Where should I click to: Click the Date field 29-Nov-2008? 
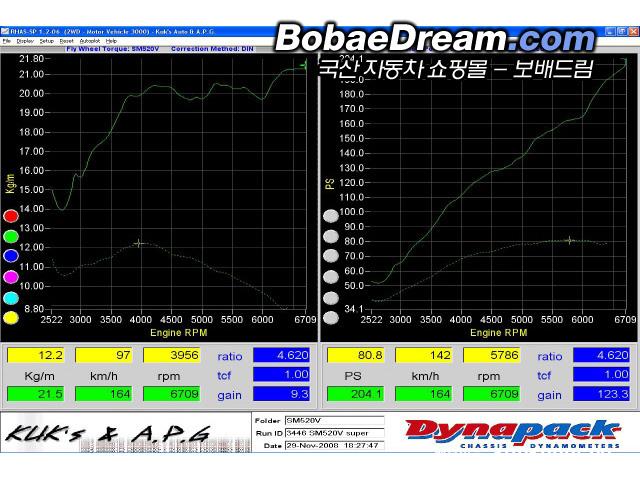pos(335,445)
